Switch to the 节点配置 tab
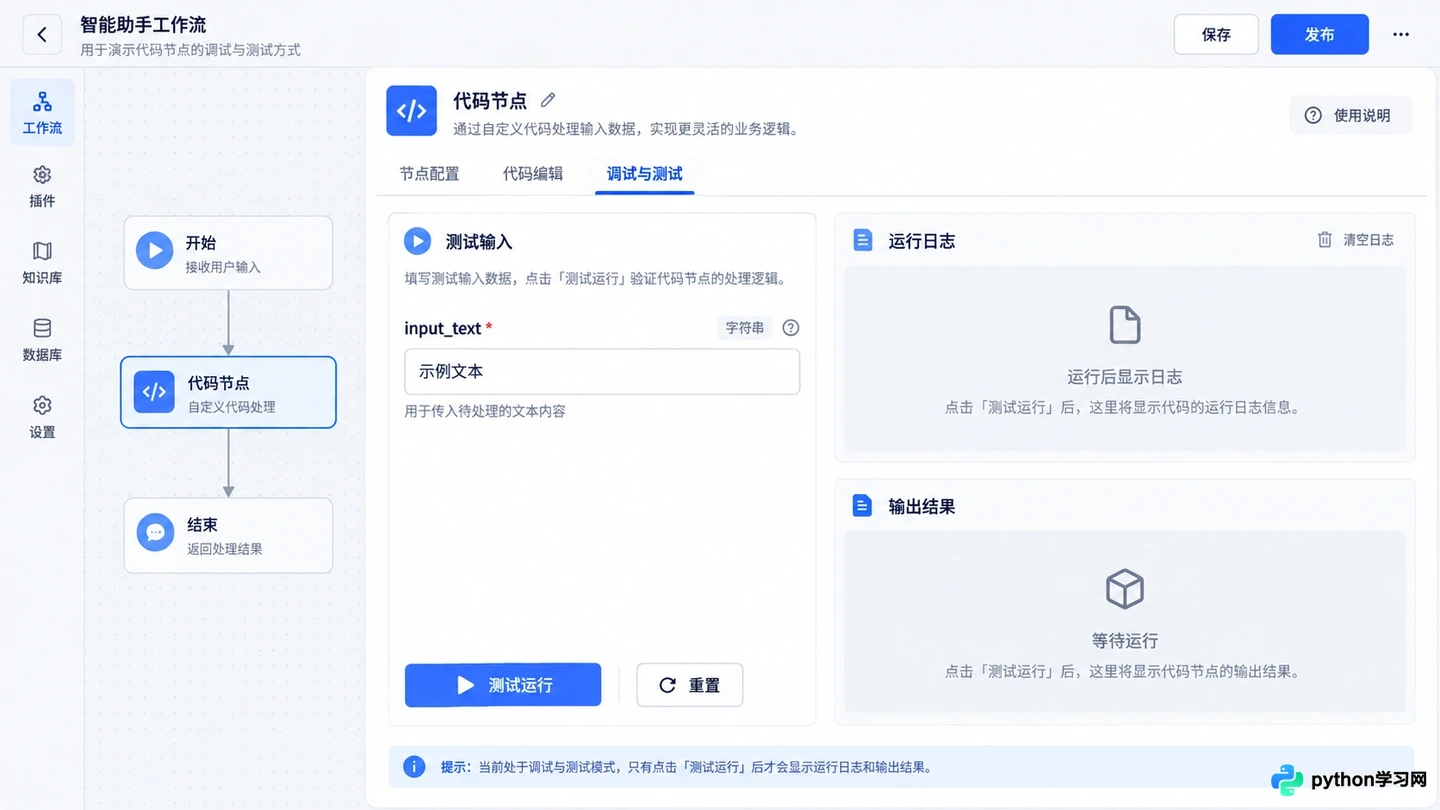The height and width of the screenshot is (810, 1440). (429, 174)
